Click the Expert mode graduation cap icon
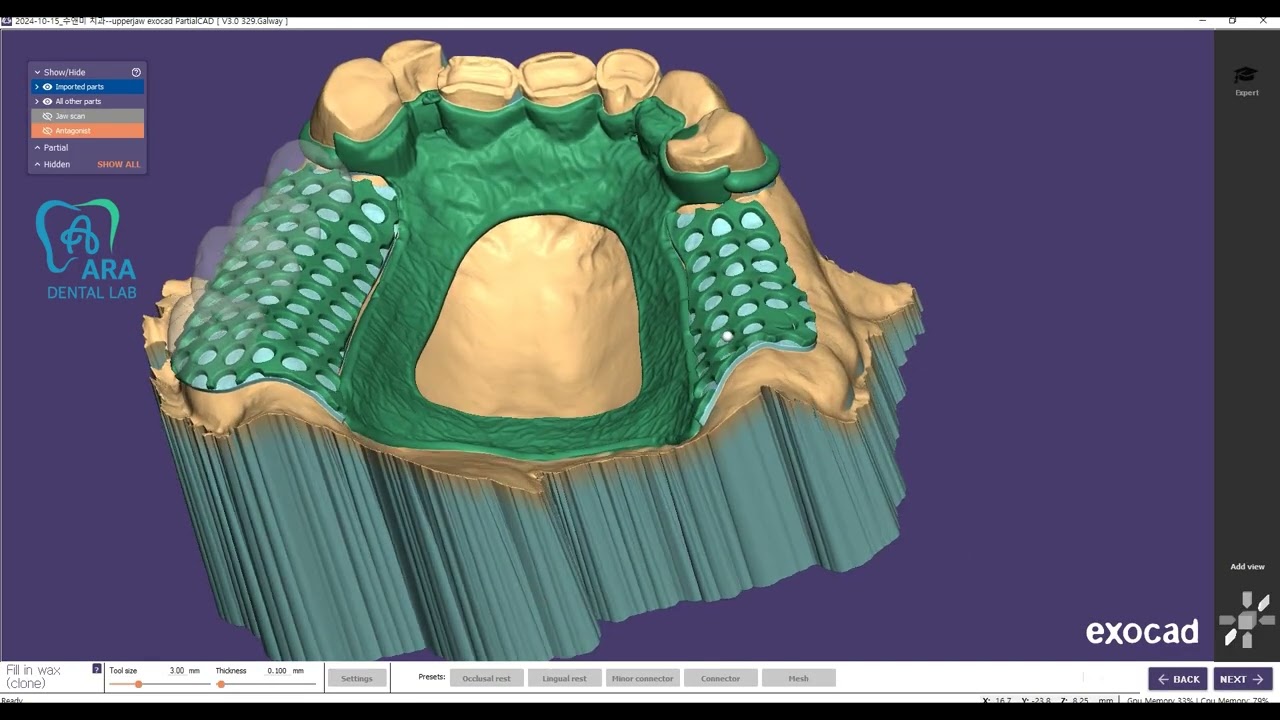This screenshot has width=1280, height=720. tap(1245, 75)
